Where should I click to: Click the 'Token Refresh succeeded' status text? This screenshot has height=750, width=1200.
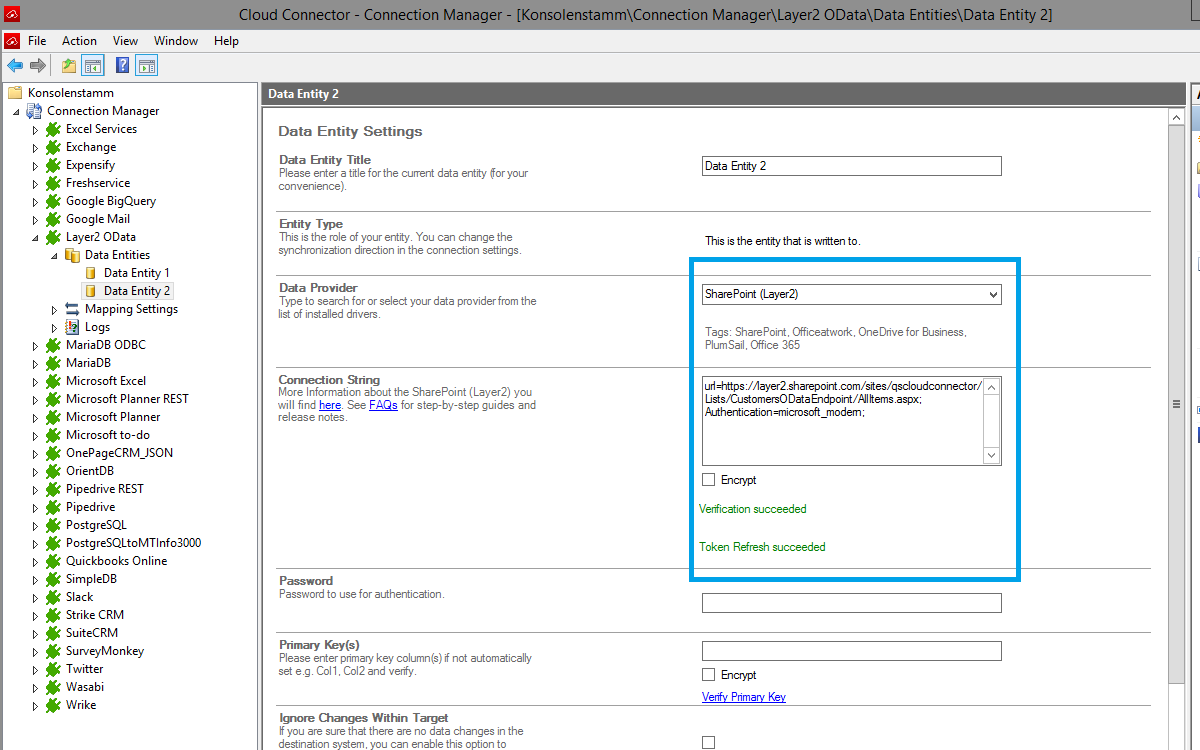(762, 547)
